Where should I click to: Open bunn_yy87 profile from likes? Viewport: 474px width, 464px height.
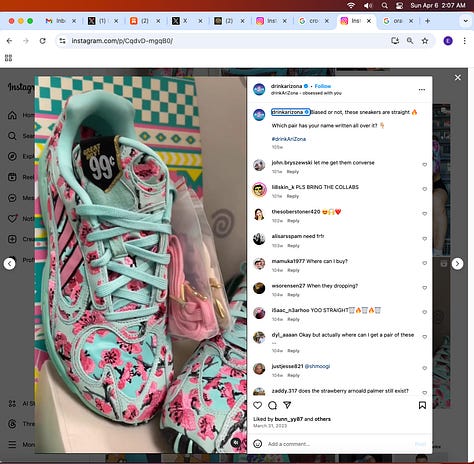(x=289, y=419)
